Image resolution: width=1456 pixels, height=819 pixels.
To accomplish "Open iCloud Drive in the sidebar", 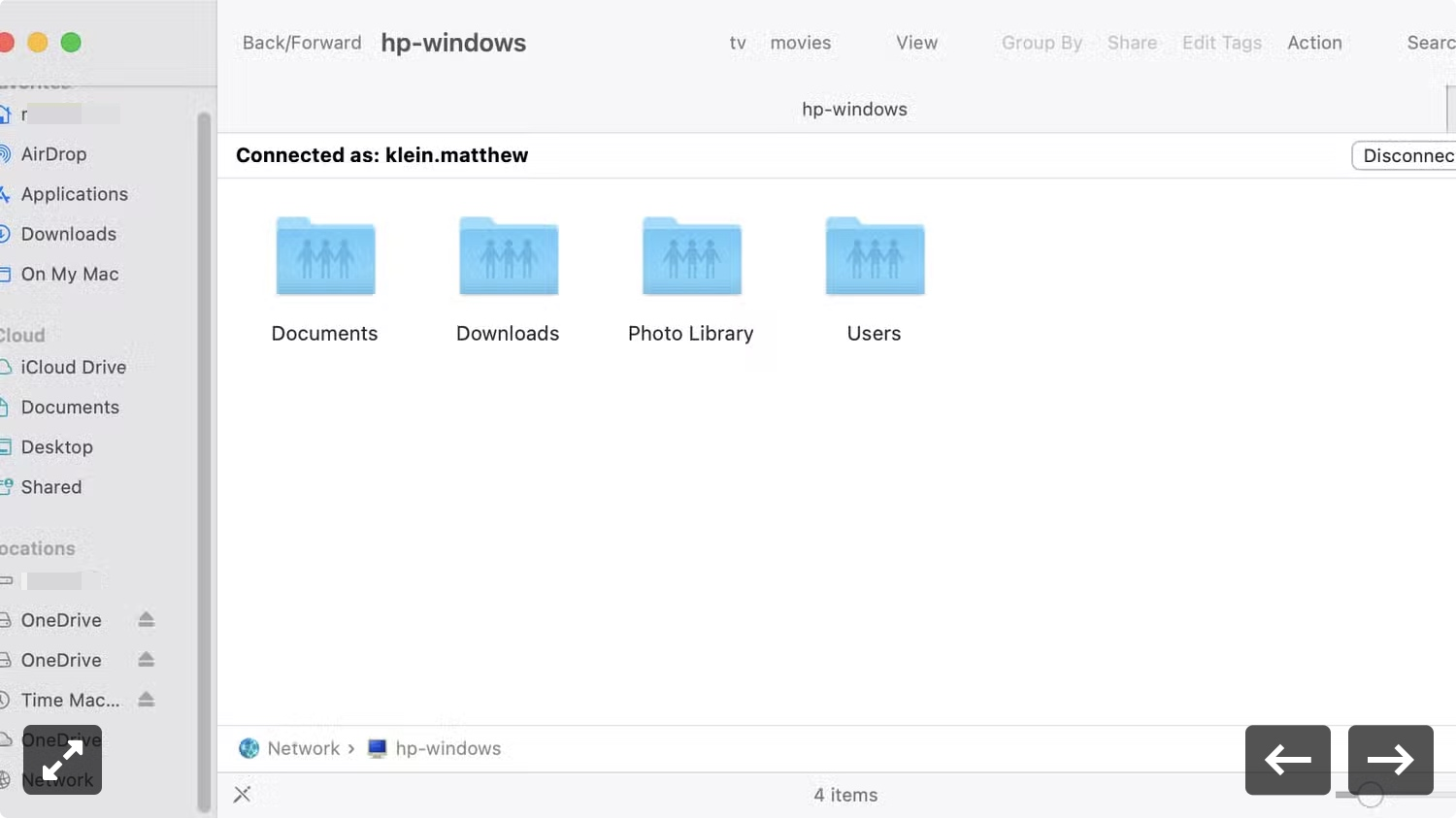I will point(73,367).
